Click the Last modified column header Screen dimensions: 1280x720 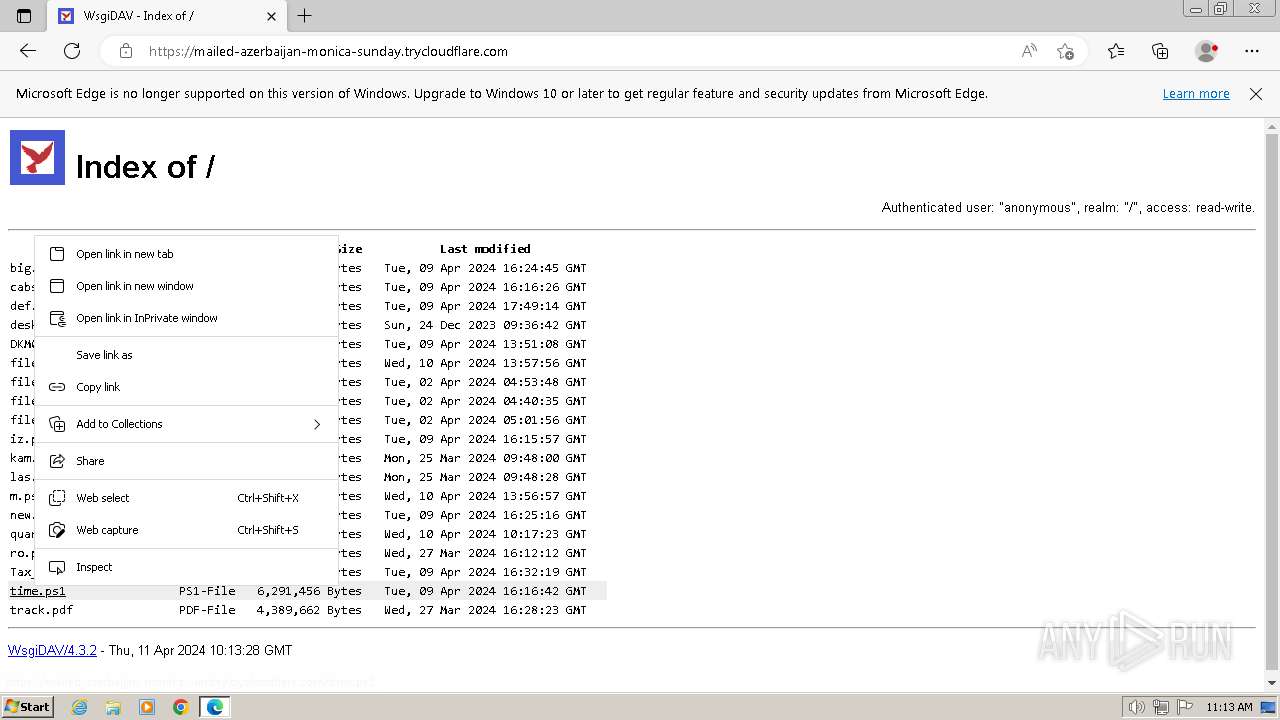coord(485,249)
